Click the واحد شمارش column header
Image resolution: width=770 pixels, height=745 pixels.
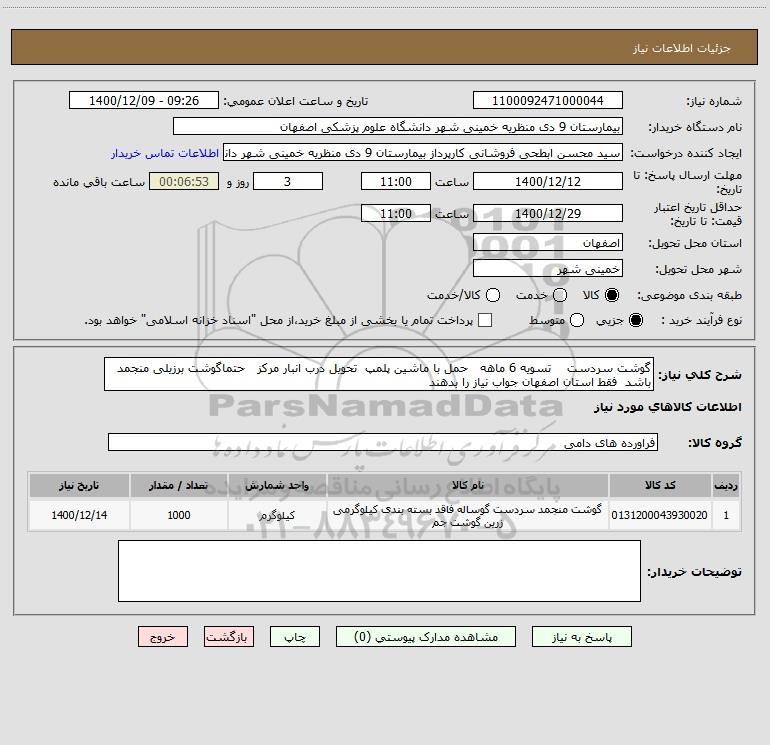pos(277,485)
